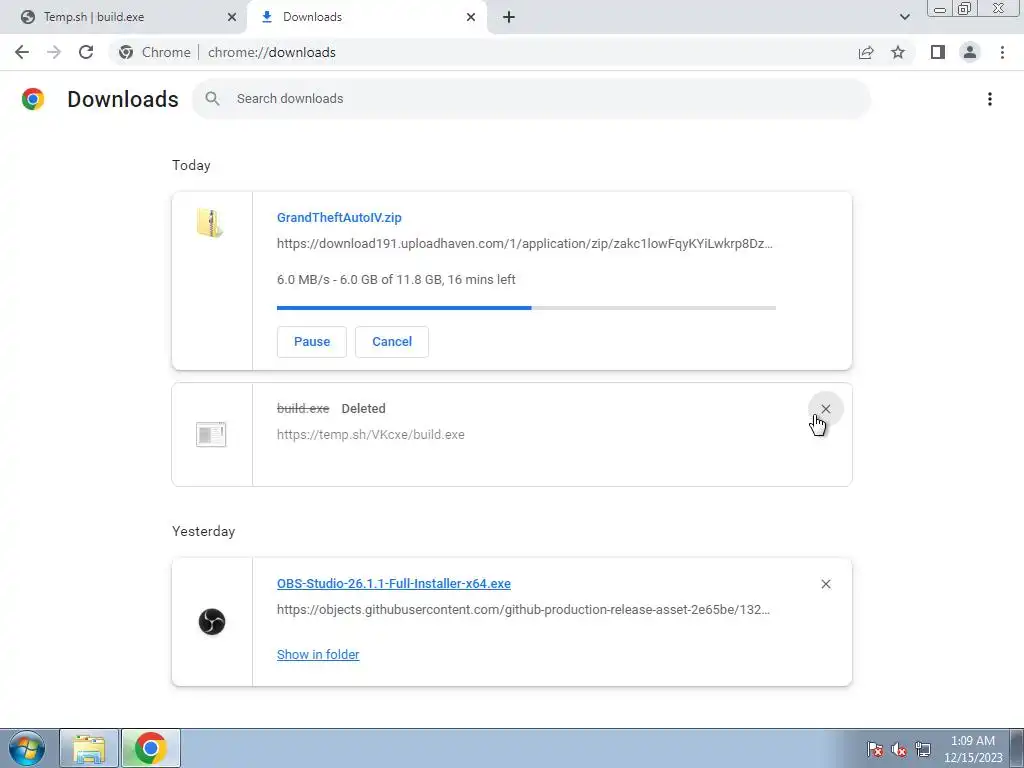The image size is (1024, 768).
Task: Click the Show desktop button
Action: [1017, 748]
